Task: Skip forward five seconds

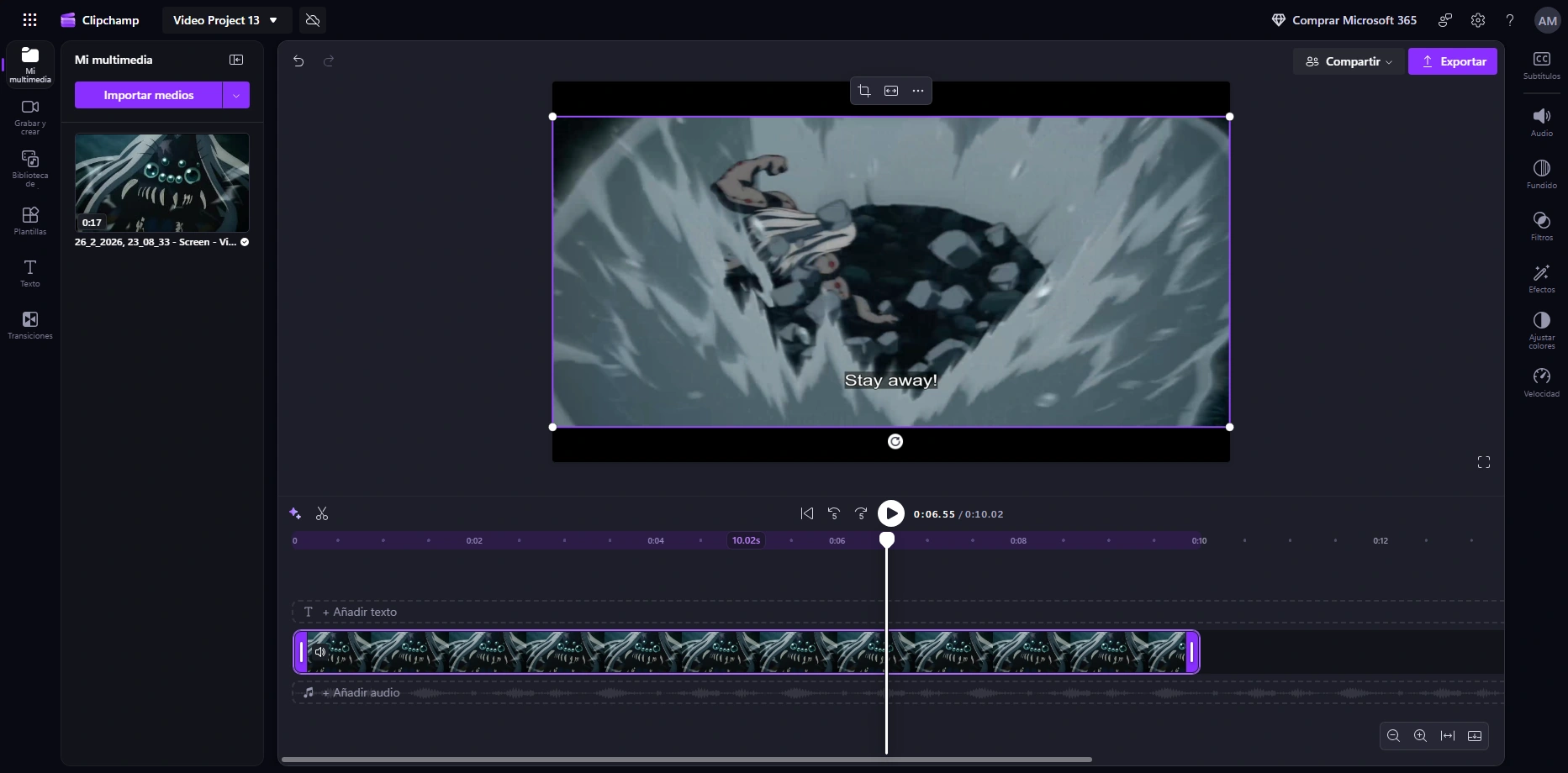Action: click(x=861, y=513)
